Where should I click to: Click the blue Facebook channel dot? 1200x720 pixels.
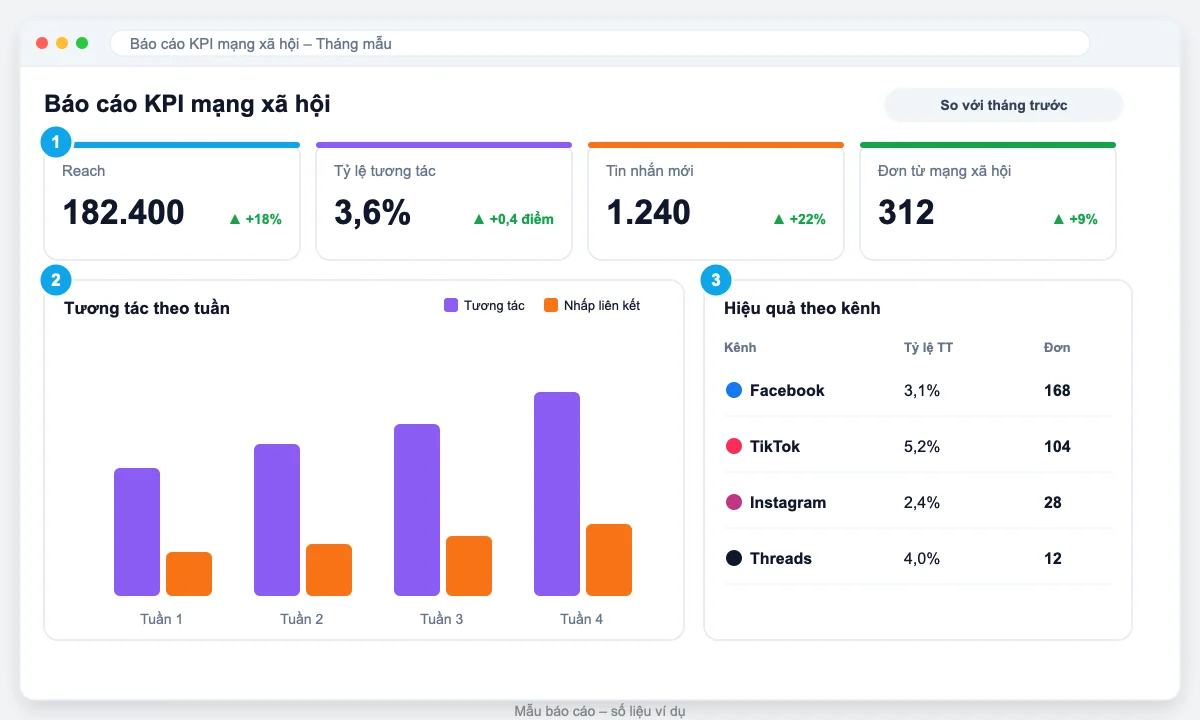pyautogui.click(x=734, y=390)
